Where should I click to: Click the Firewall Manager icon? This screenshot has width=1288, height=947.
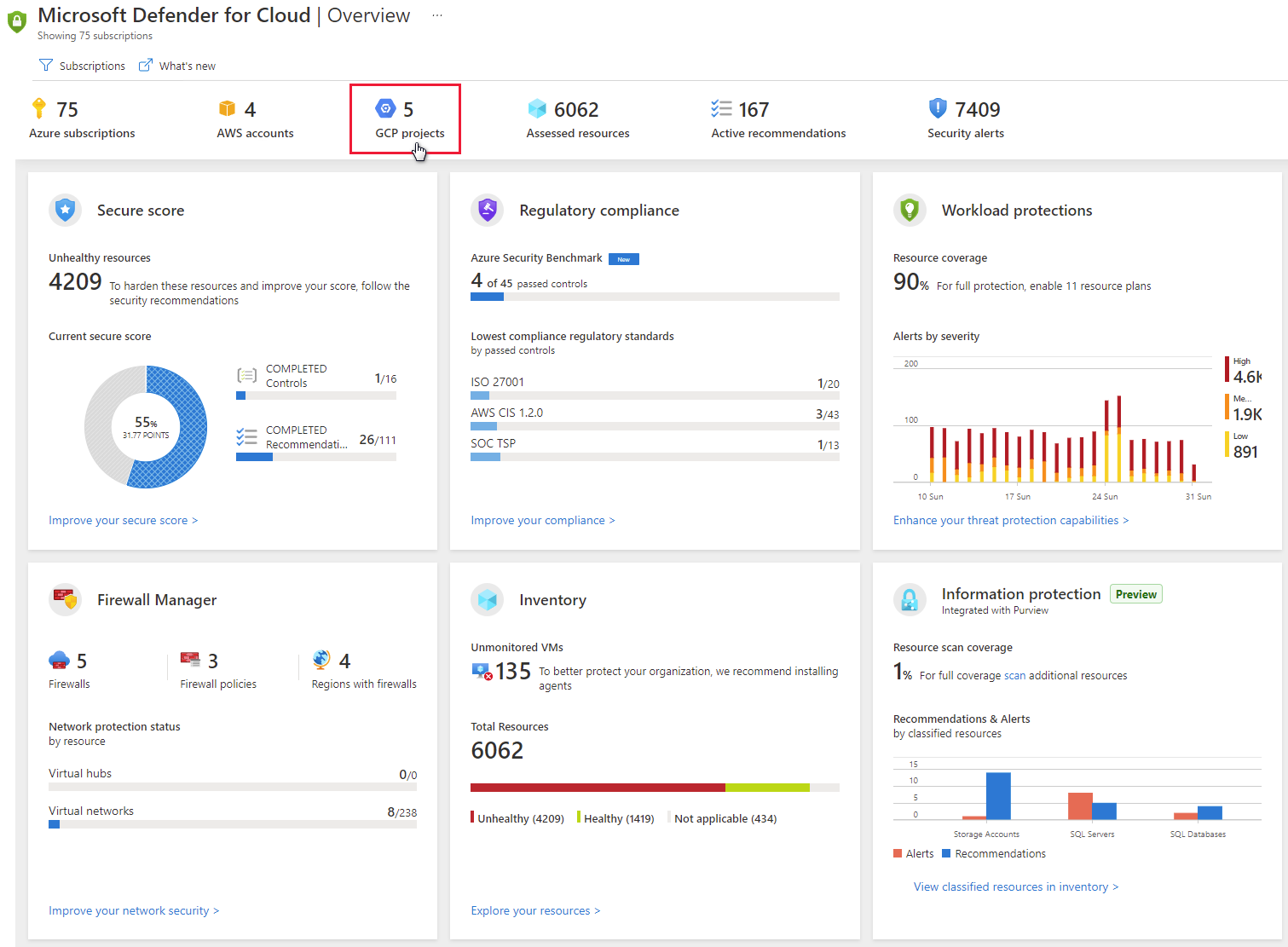tap(65, 599)
